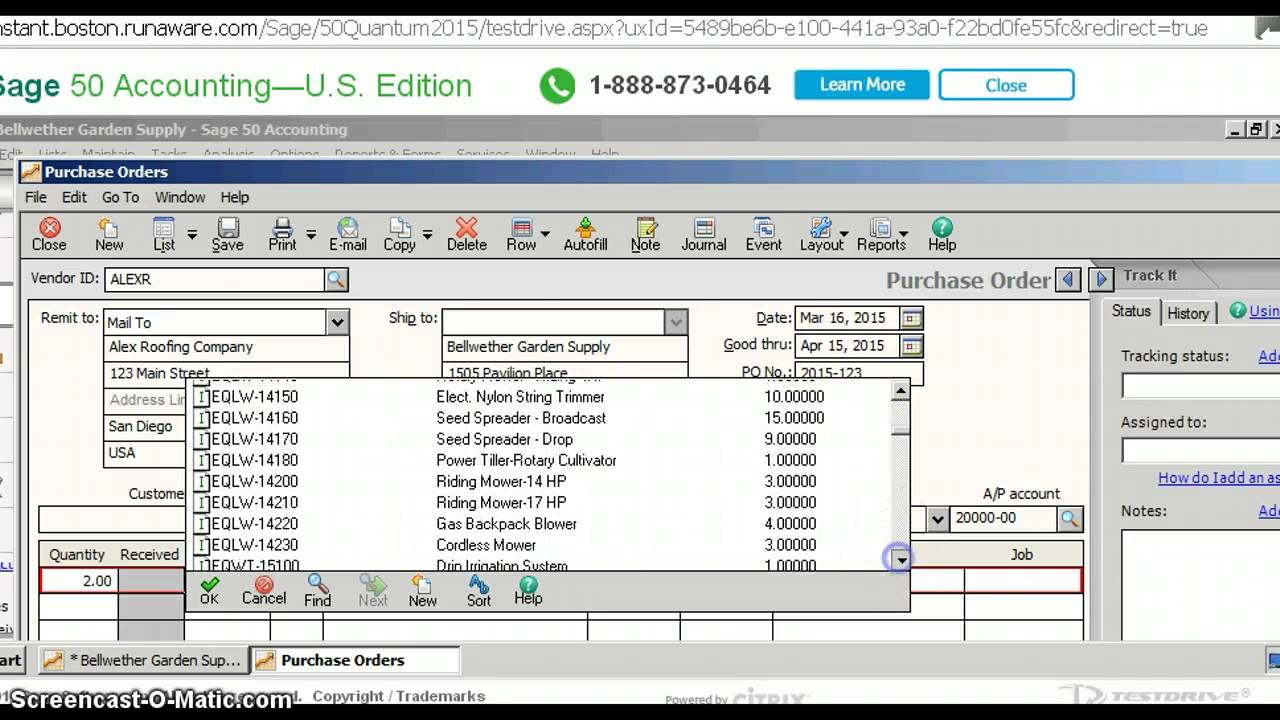Open the Edit menu

coord(74,197)
